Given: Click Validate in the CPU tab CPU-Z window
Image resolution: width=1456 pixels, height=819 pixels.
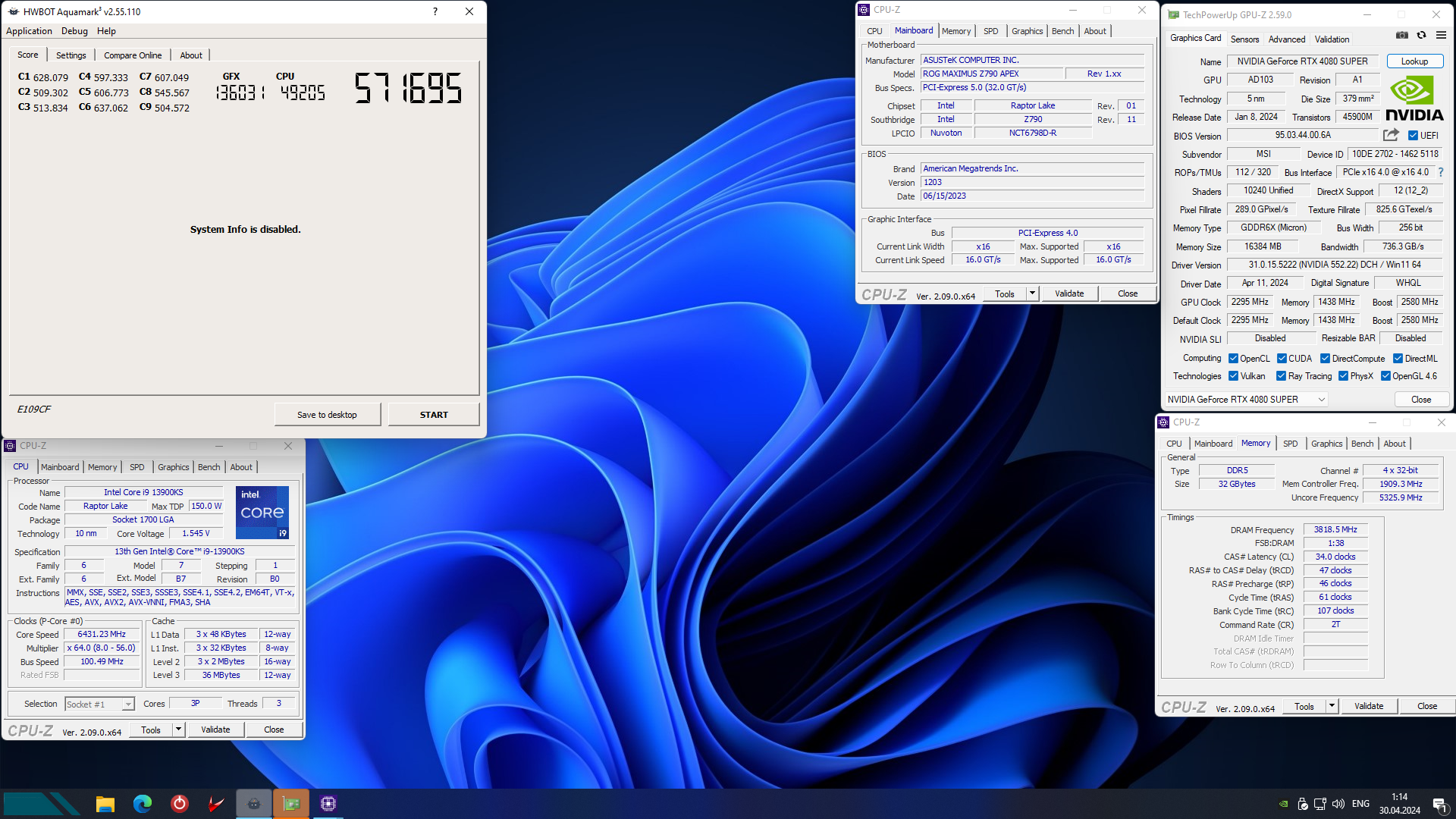Looking at the screenshot, I should click(x=215, y=730).
